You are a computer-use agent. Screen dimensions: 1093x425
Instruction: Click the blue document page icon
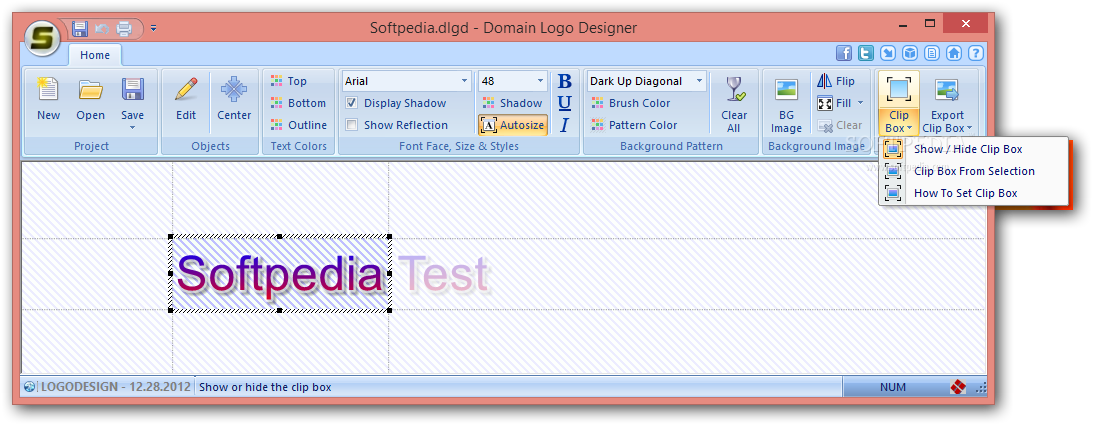[932, 53]
